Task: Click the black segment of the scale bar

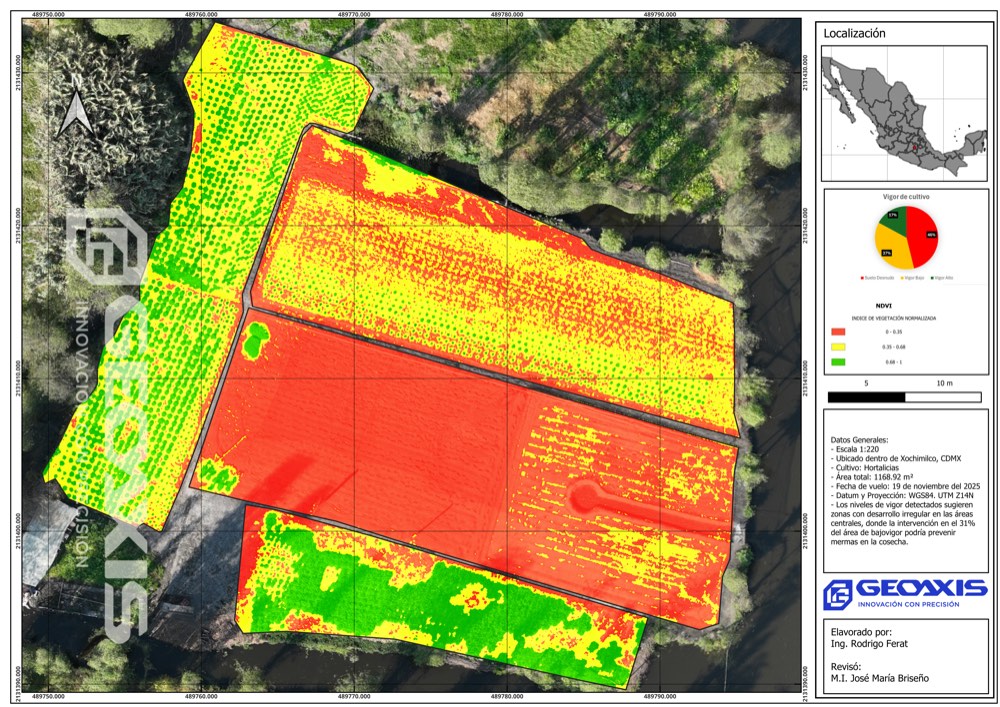Action: click(866, 397)
